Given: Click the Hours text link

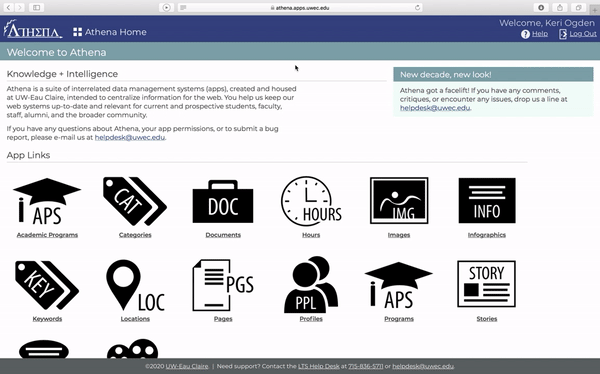Looking at the screenshot, I should (311, 235).
